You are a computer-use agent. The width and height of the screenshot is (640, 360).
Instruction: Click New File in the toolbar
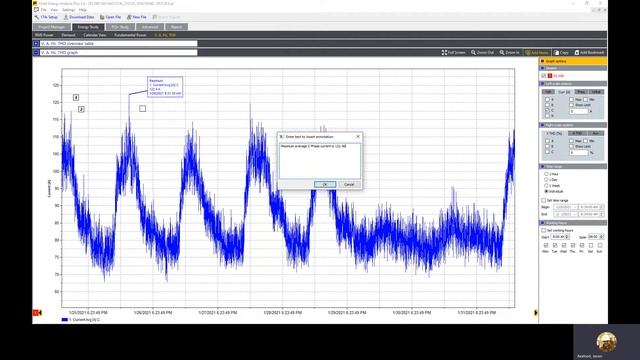click(136, 17)
